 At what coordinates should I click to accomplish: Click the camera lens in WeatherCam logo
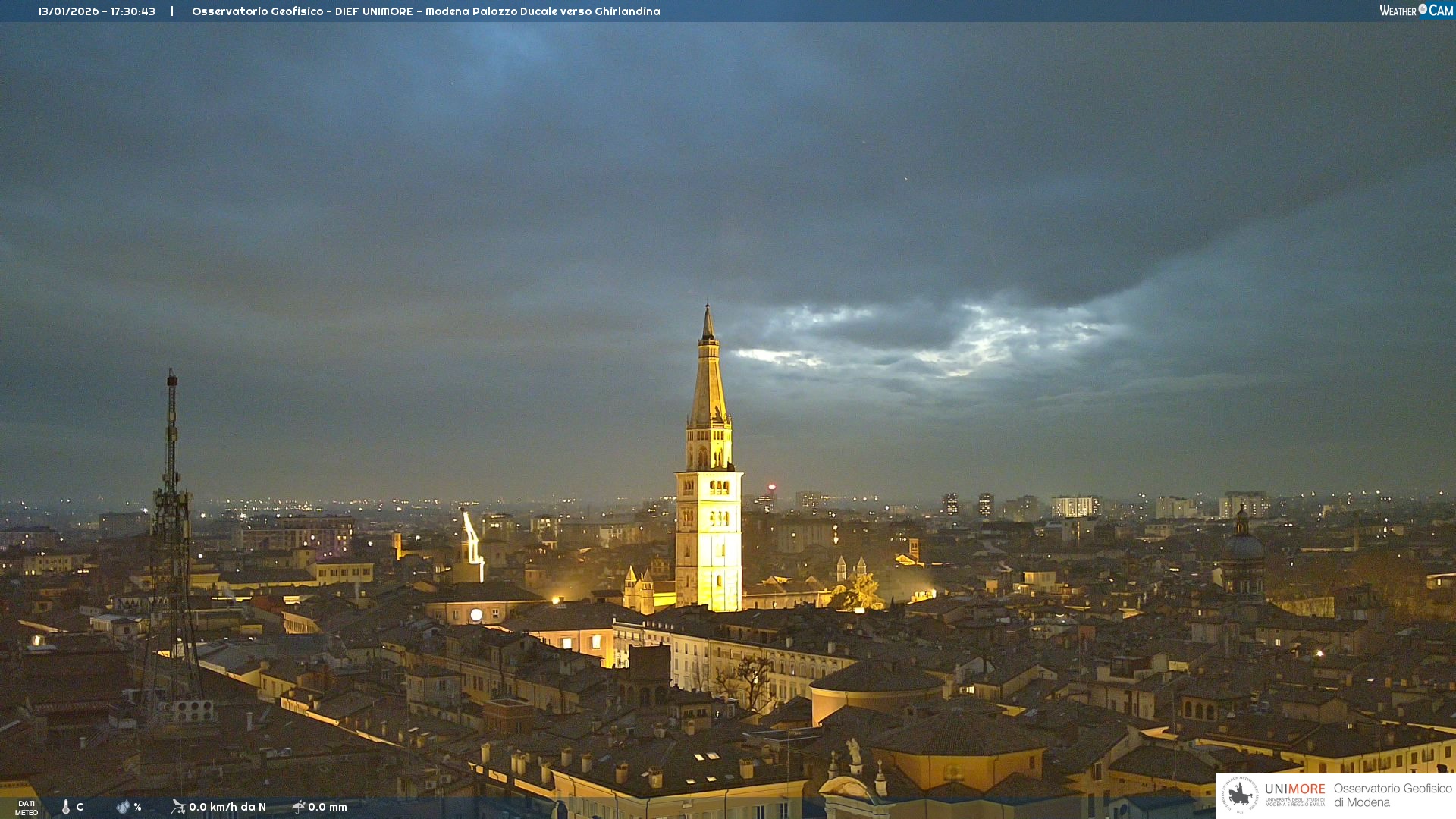1423,9
